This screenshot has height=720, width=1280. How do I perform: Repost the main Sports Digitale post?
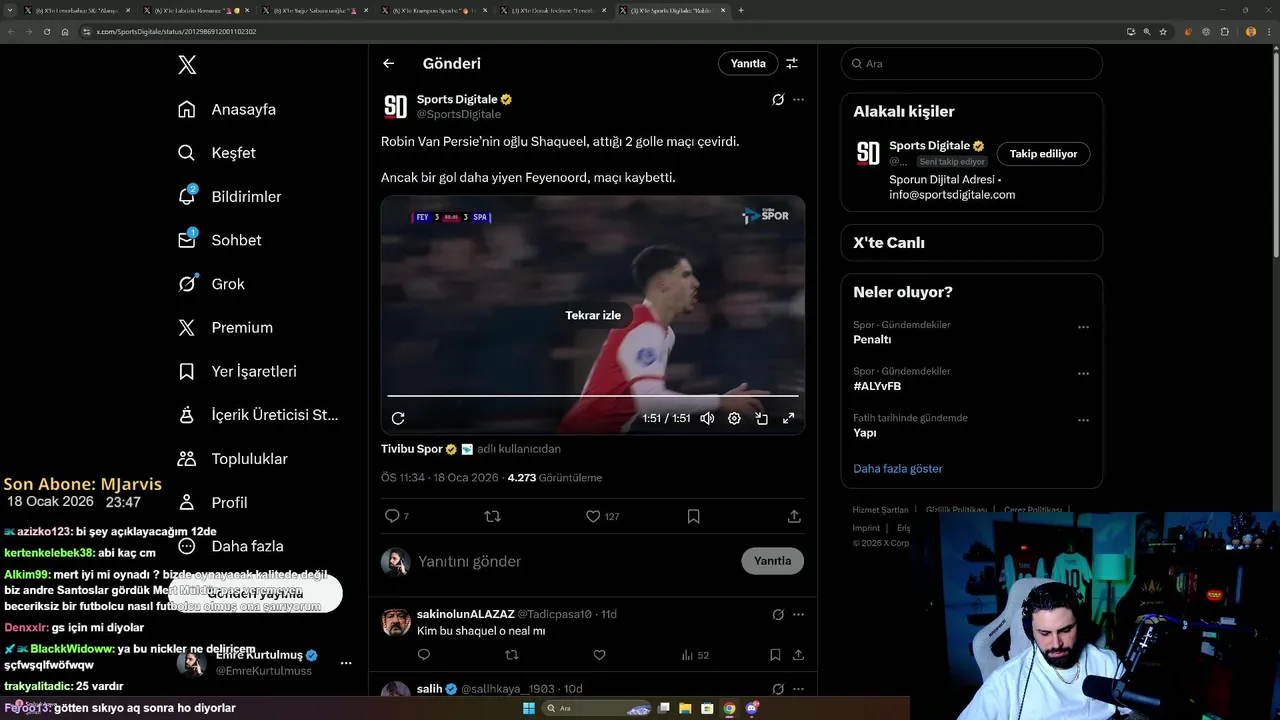492,516
